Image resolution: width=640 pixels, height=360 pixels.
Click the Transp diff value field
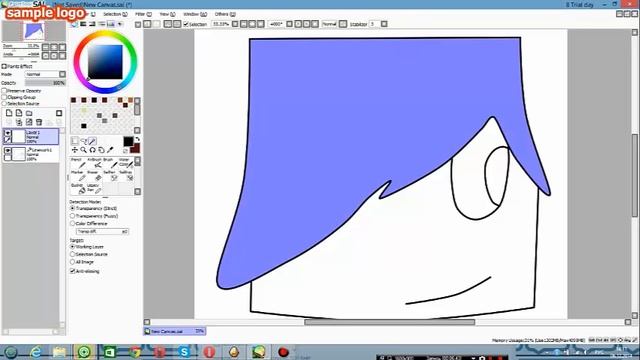point(102,231)
